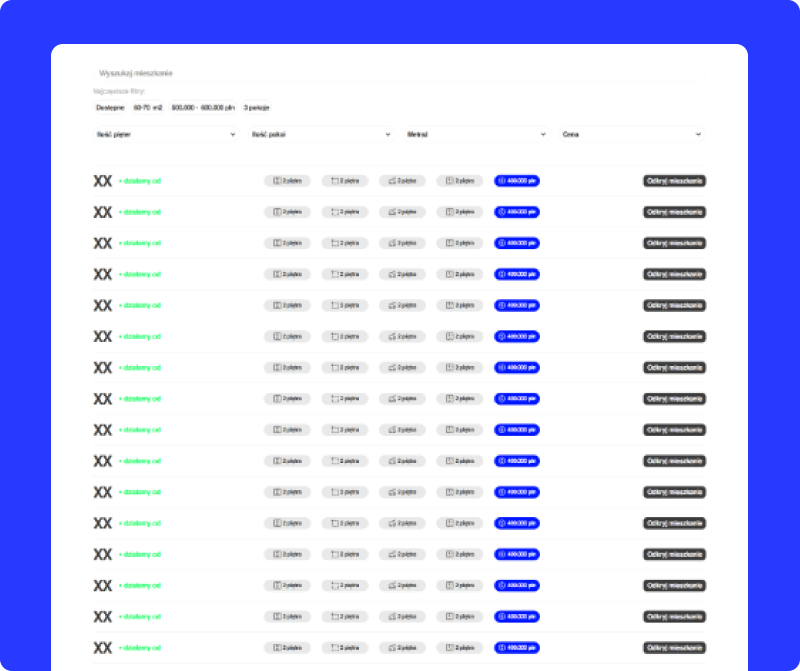This screenshot has height=671, width=800.
Task: Click the fourth gray icon chip in topmost listing
Action: point(460,181)
